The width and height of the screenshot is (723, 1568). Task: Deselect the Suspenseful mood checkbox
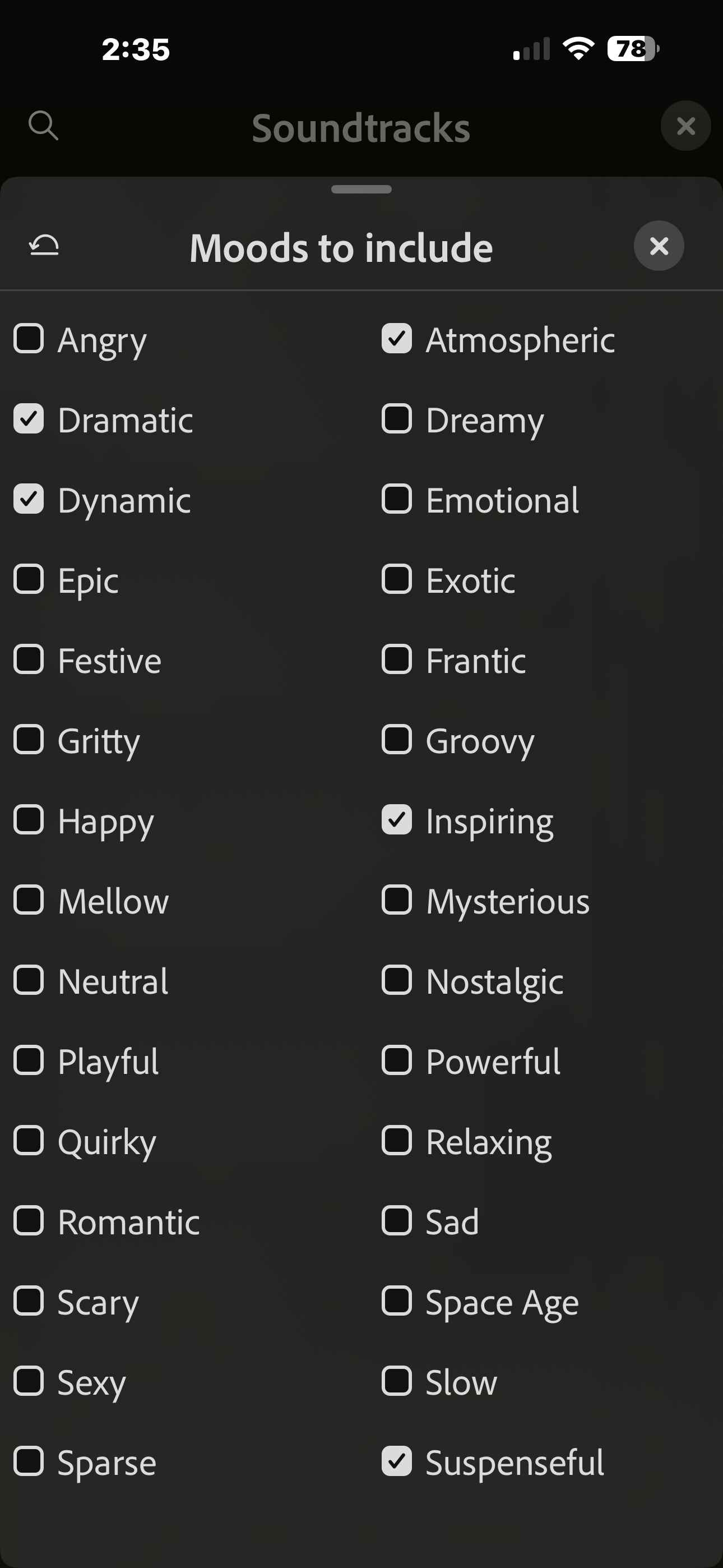tap(397, 1462)
